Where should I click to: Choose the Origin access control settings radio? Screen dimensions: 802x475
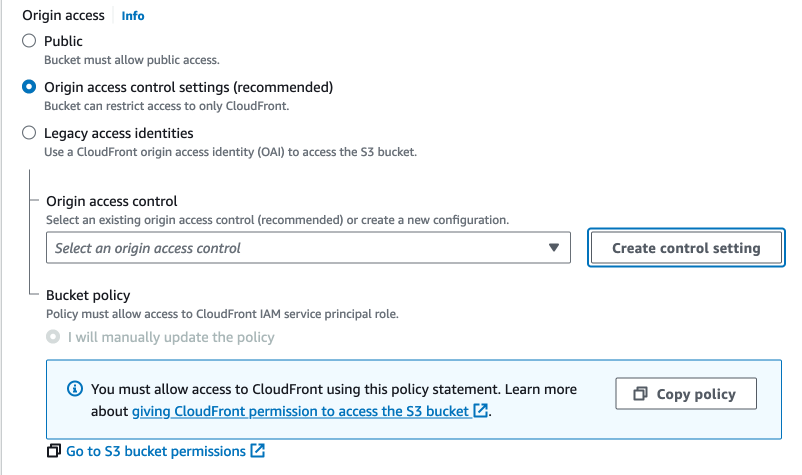(29, 87)
